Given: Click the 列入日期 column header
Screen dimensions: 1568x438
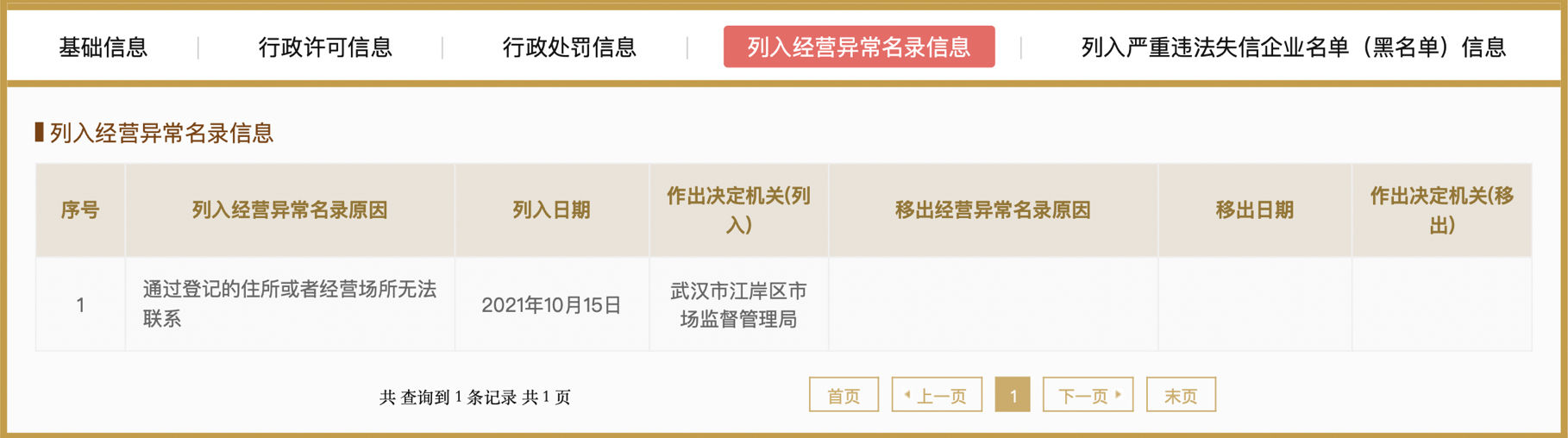Looking at the screenshot, I should (552, 210).
